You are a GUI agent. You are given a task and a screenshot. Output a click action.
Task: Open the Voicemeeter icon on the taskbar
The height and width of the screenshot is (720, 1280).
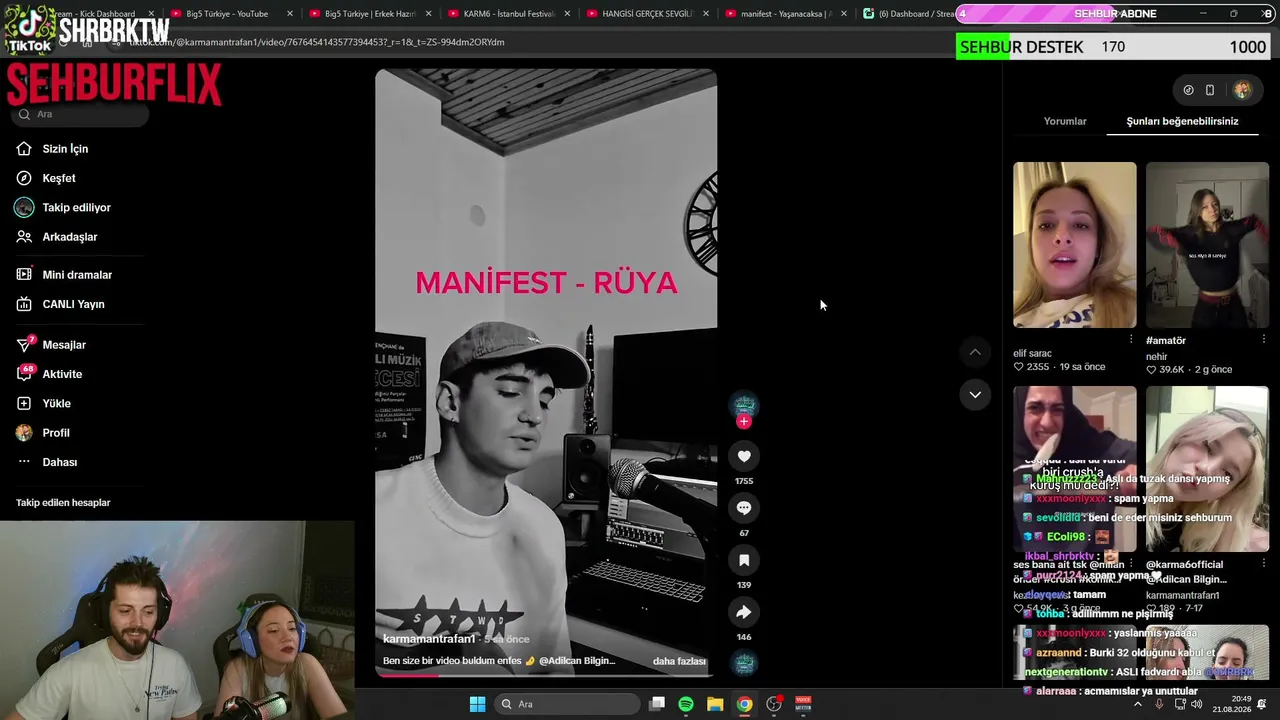[803, 704]
